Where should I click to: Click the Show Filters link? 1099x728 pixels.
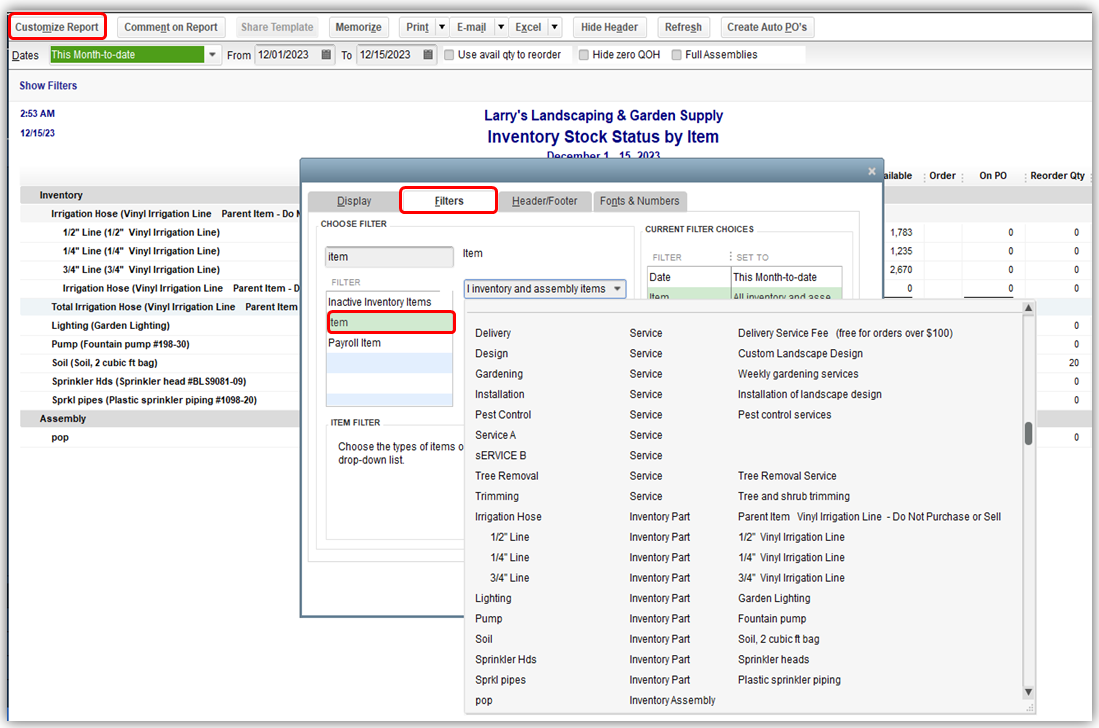tap(48, 85)
